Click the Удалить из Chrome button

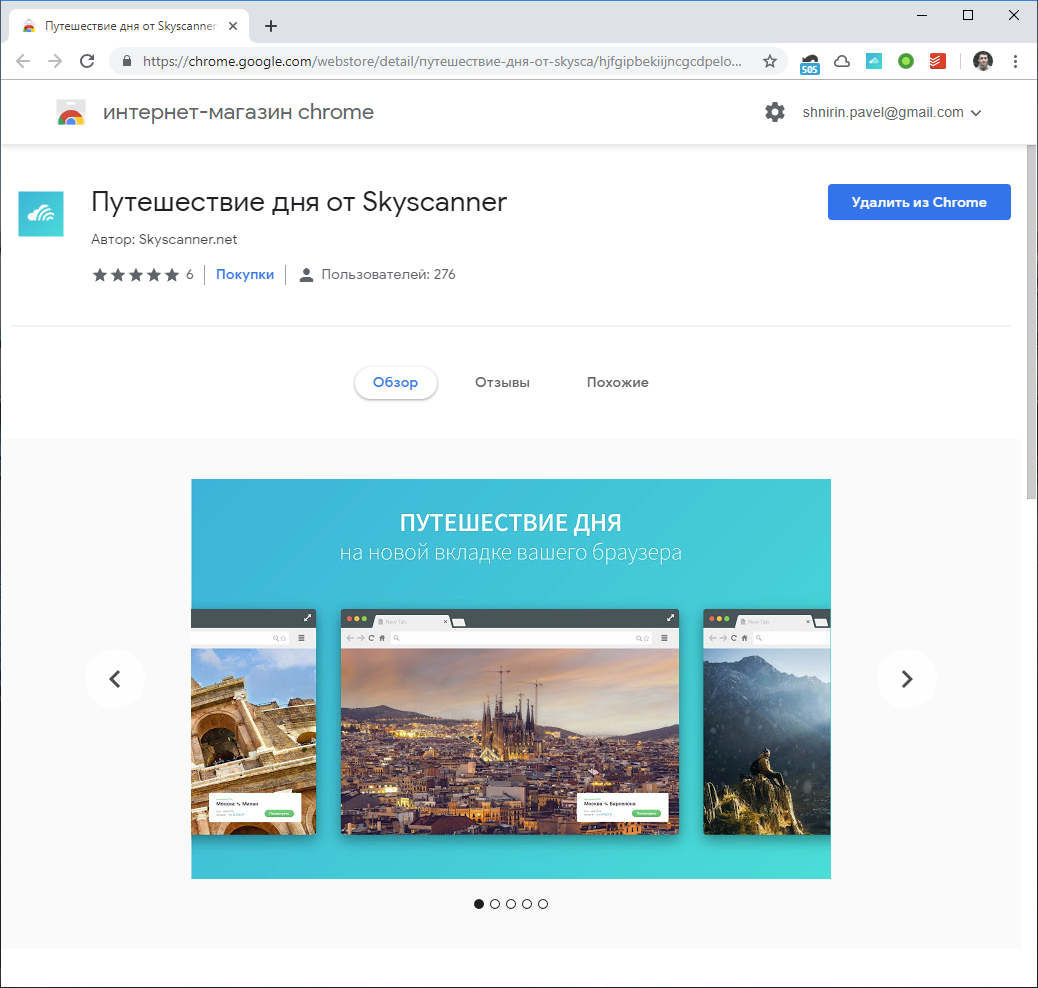919,202
